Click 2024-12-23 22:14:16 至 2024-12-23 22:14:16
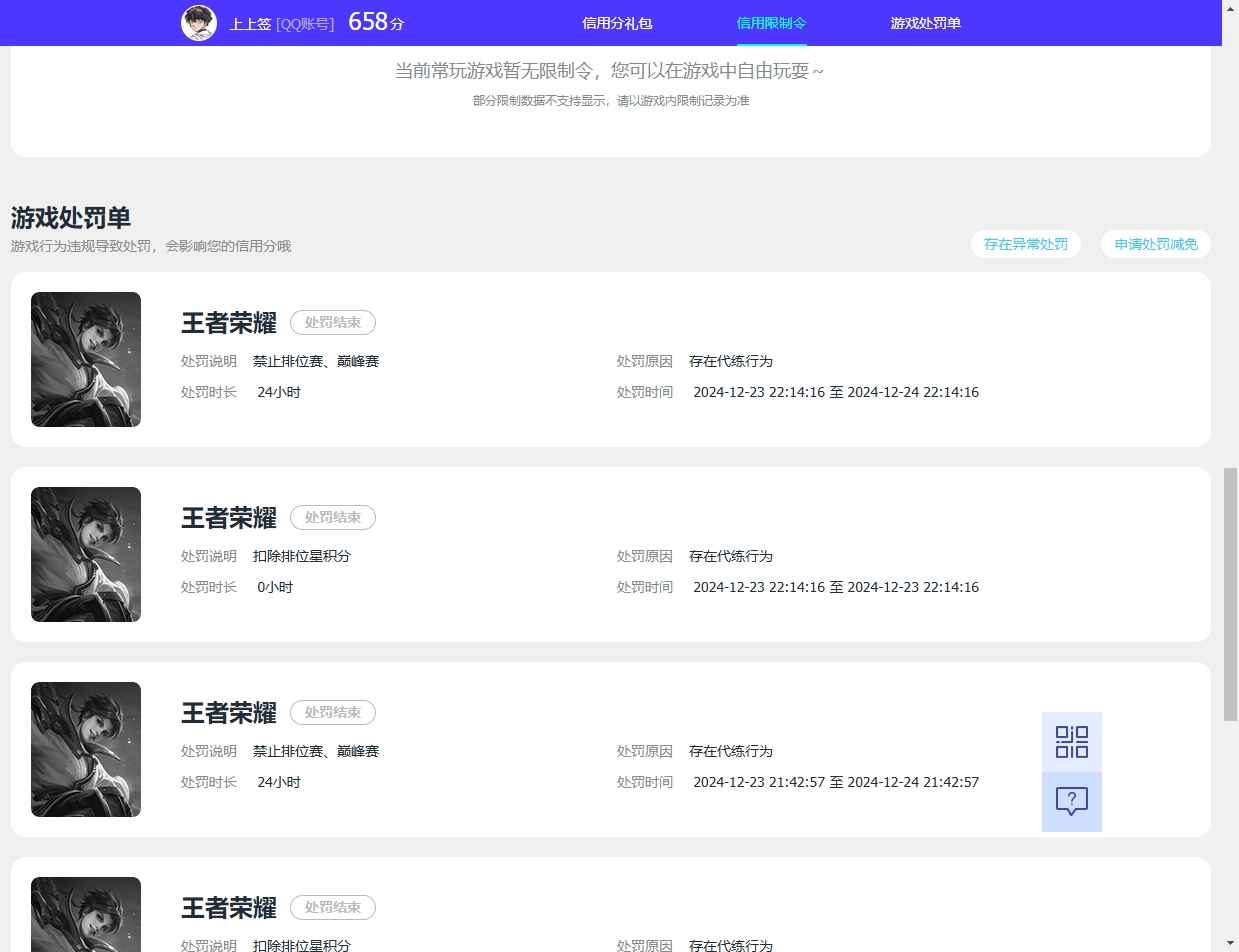This screenshot has width=1239, height=952. [x=836, y=587]
